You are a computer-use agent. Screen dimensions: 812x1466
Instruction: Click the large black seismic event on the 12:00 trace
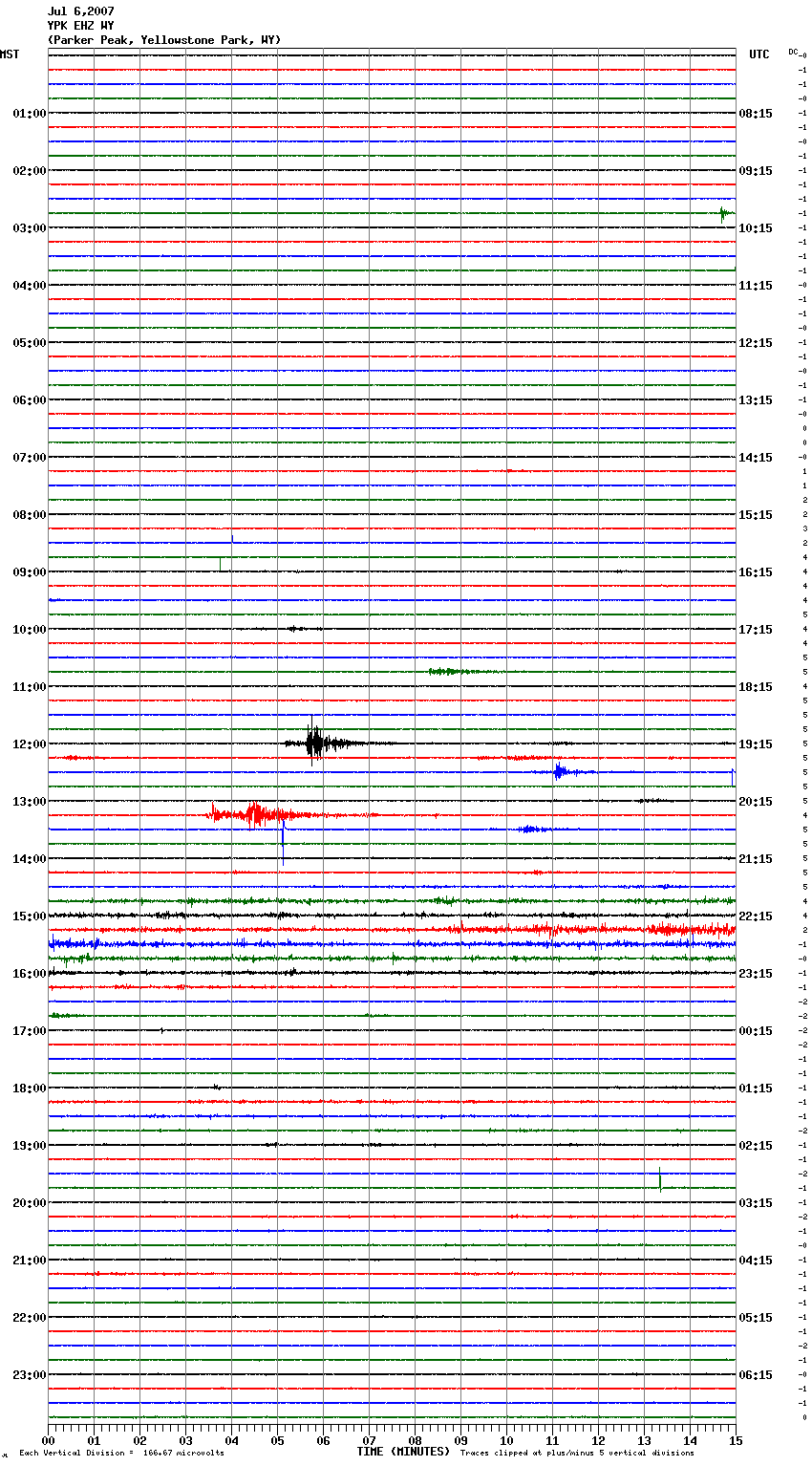320,743
